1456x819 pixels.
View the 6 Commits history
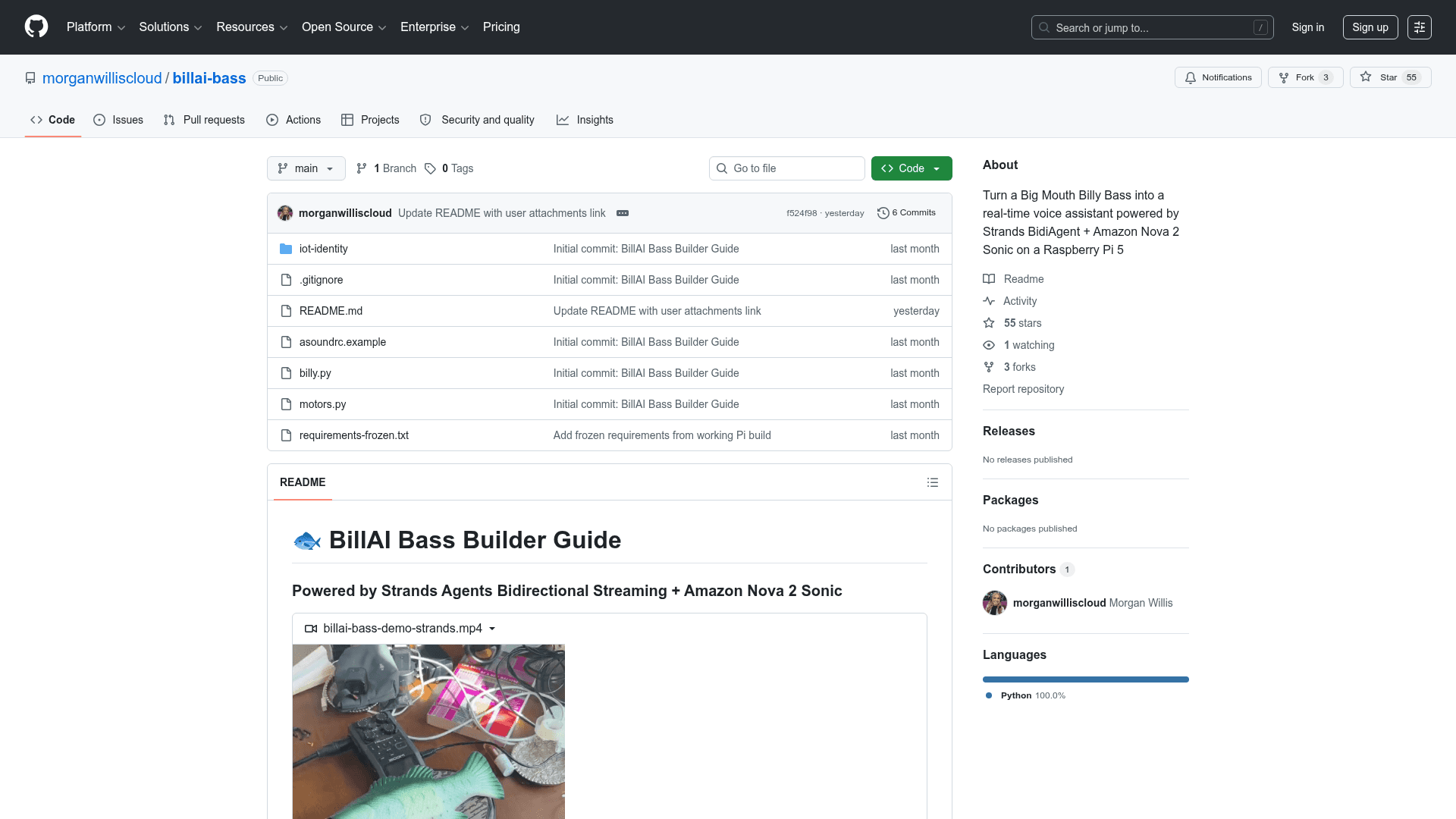click(x=906, y=213)
